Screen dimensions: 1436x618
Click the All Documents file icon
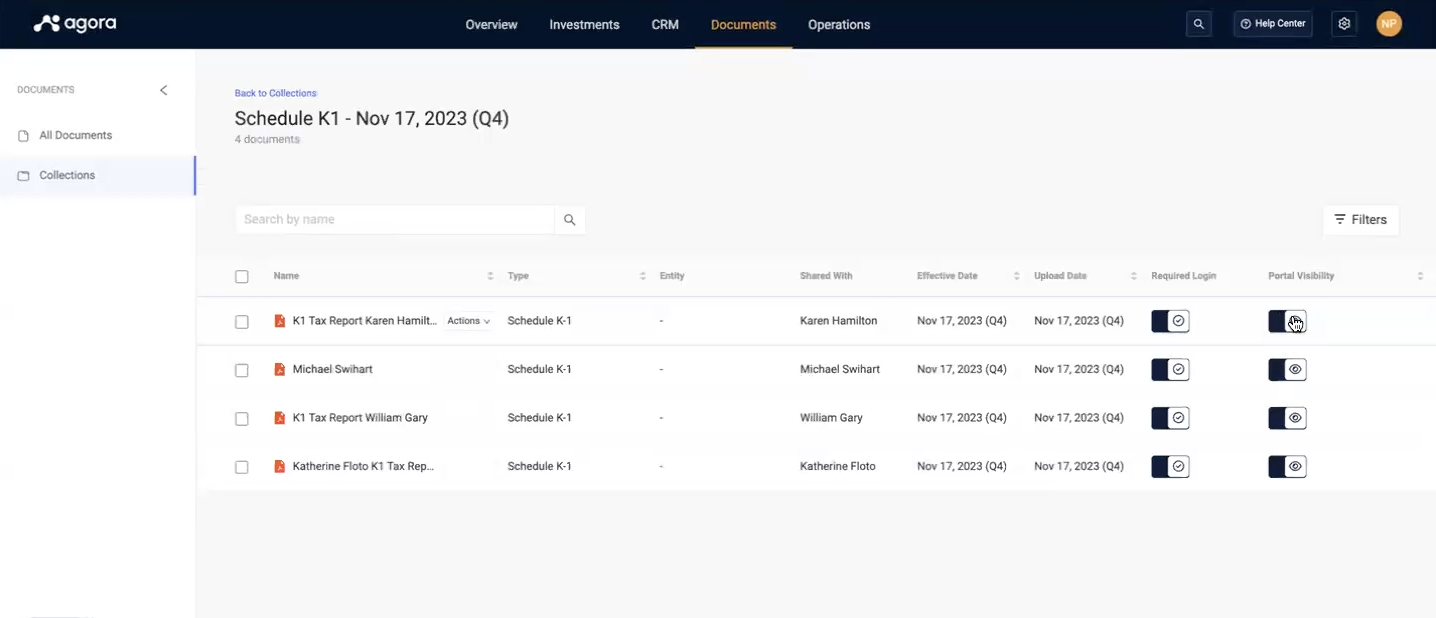pyautogui.click(x=23, y=135)
